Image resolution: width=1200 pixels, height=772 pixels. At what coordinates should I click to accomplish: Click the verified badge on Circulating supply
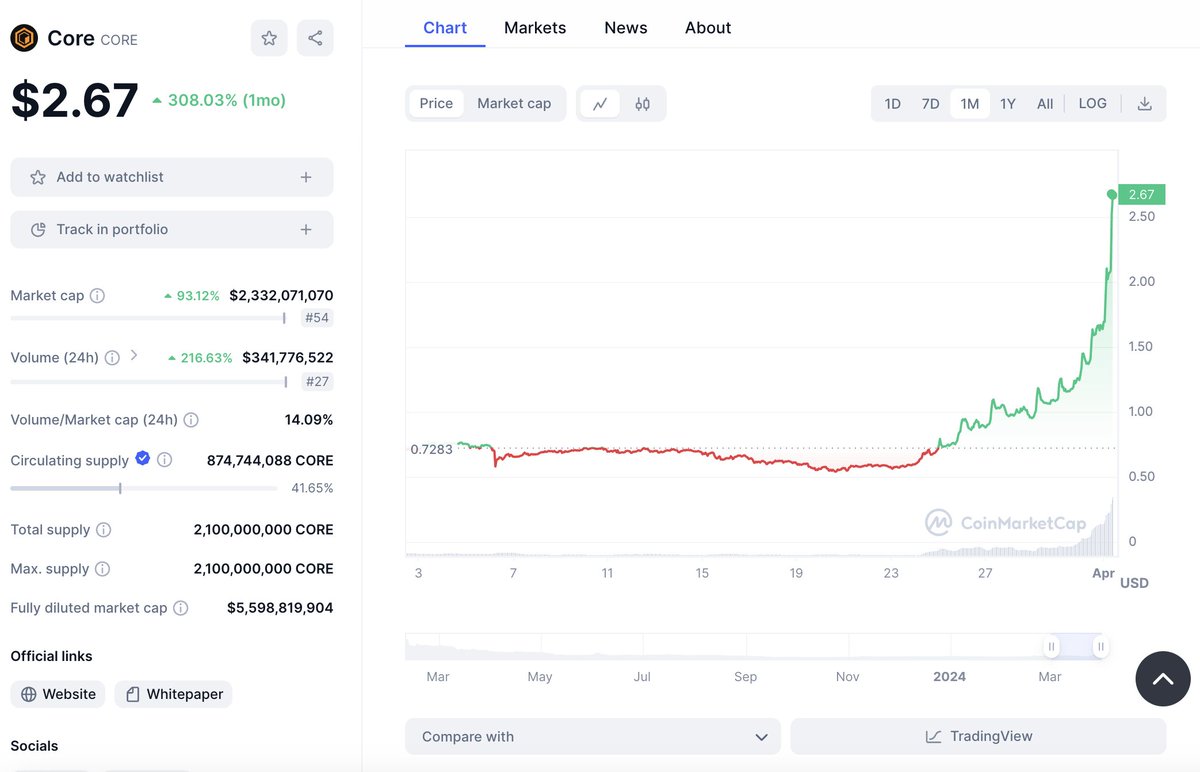(x=142, y=458)
